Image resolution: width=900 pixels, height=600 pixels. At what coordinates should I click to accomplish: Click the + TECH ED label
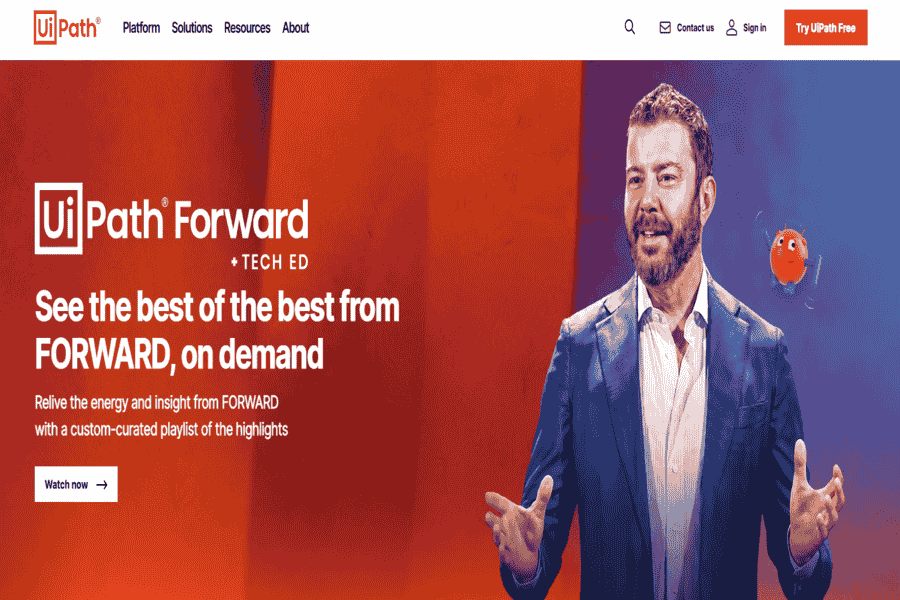pos(269,262)
